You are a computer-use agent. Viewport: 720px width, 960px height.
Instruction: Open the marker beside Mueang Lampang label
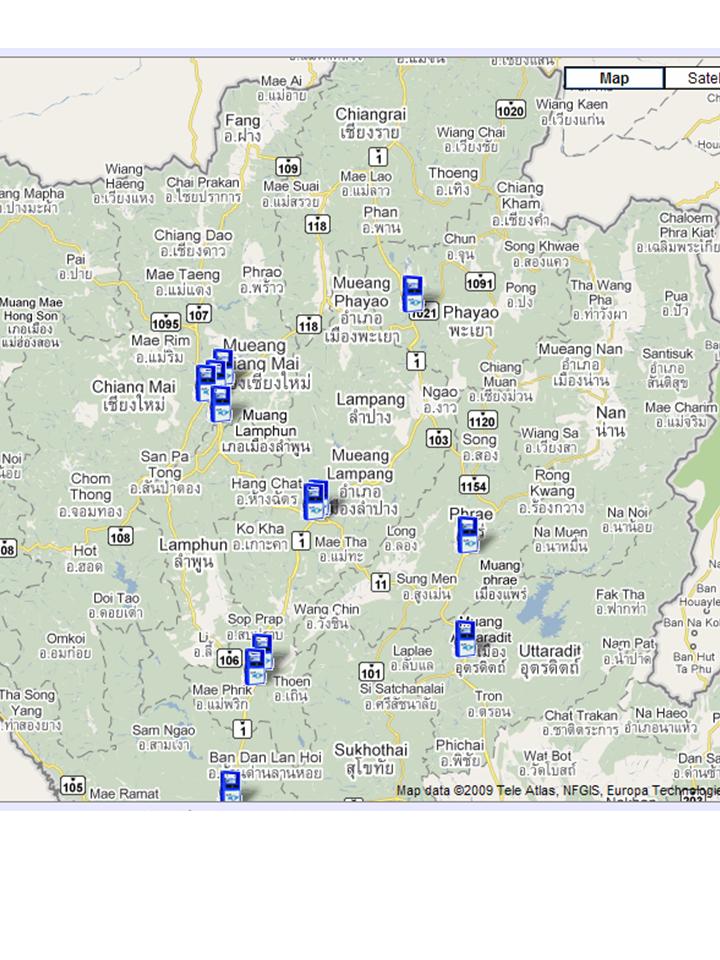[x=315, y=501]
